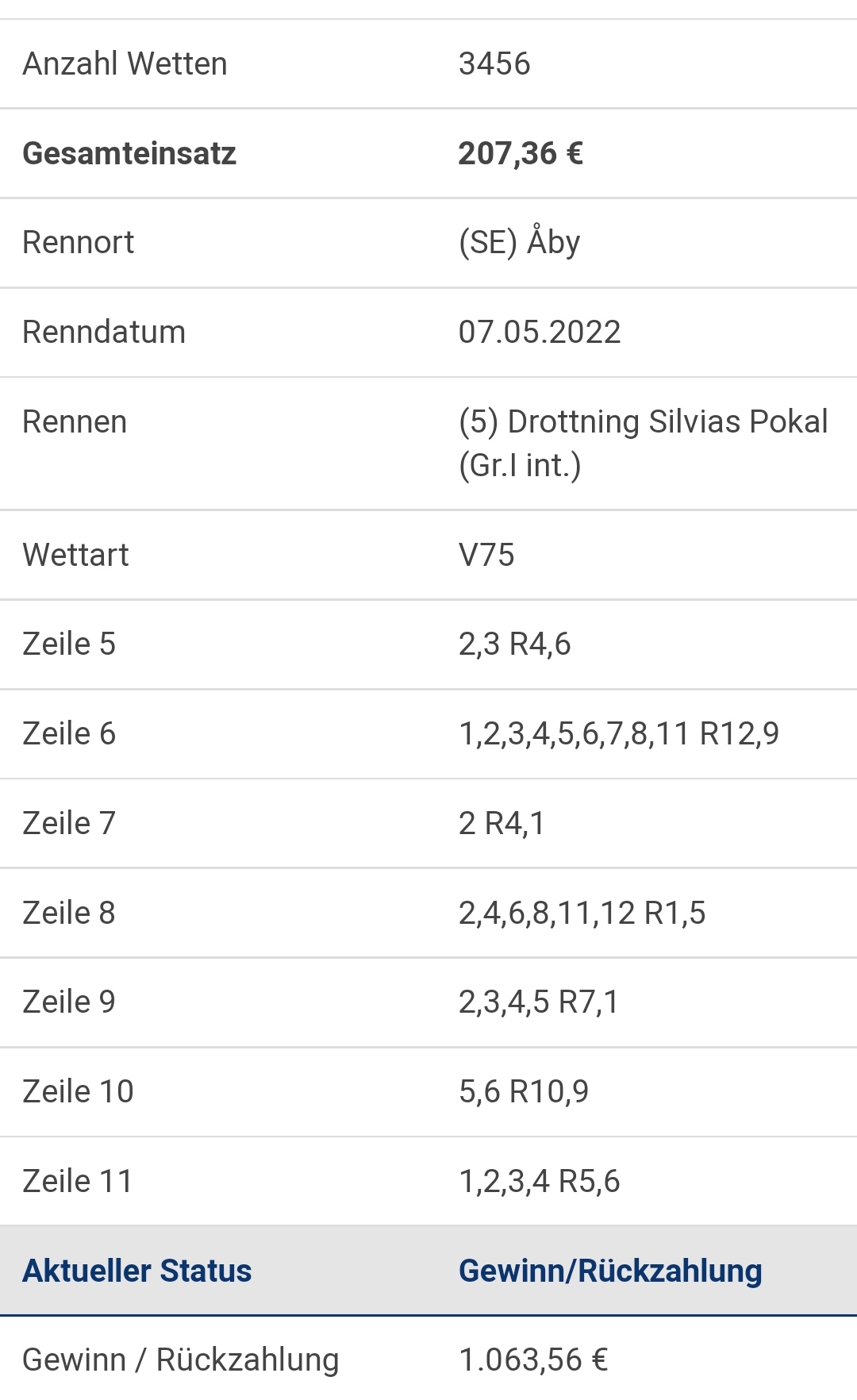
Task: Tap the payout amount 1.063,56 €
Action: [533, 1360]
